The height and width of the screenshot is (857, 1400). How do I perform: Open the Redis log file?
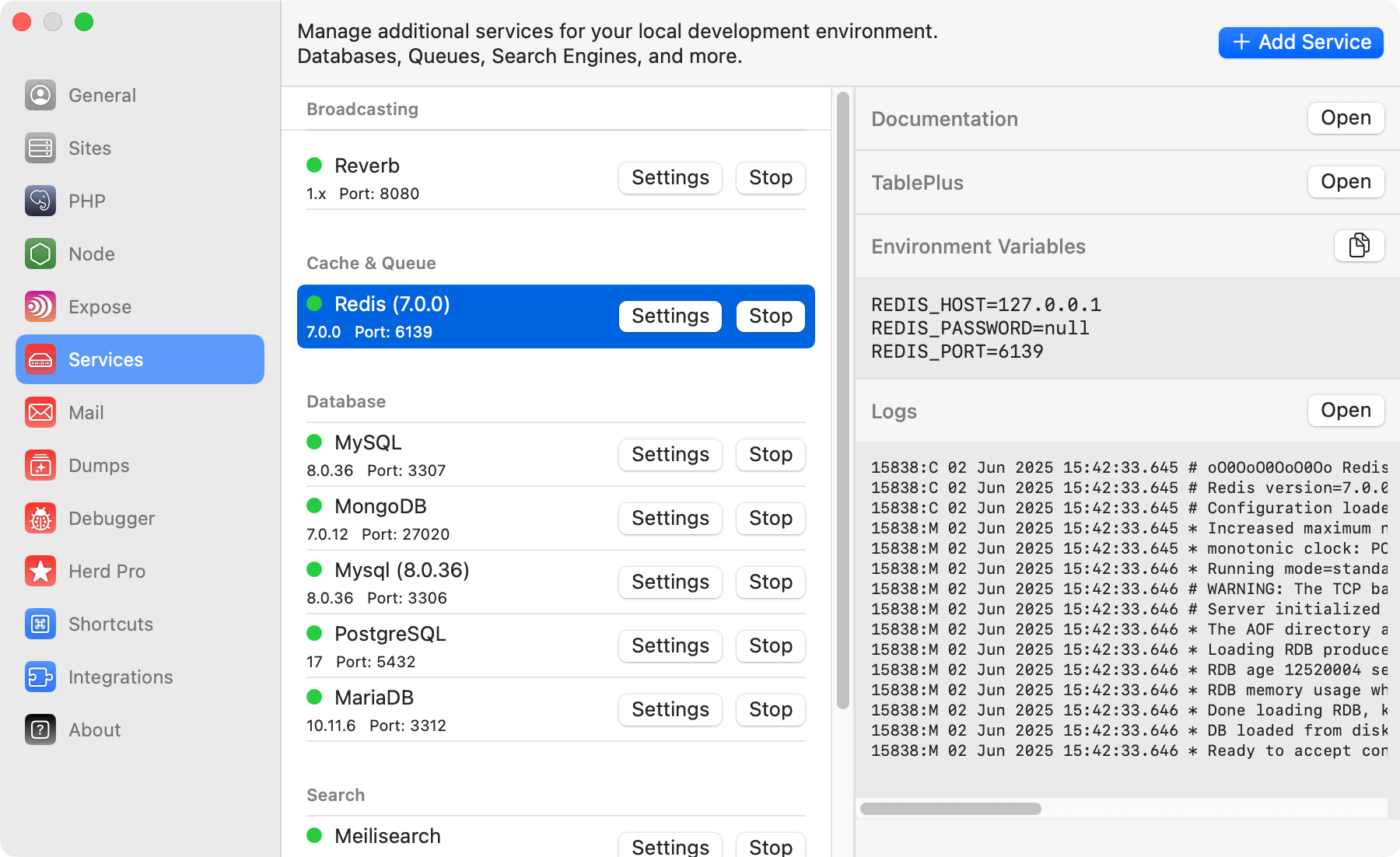[1346, 410]
